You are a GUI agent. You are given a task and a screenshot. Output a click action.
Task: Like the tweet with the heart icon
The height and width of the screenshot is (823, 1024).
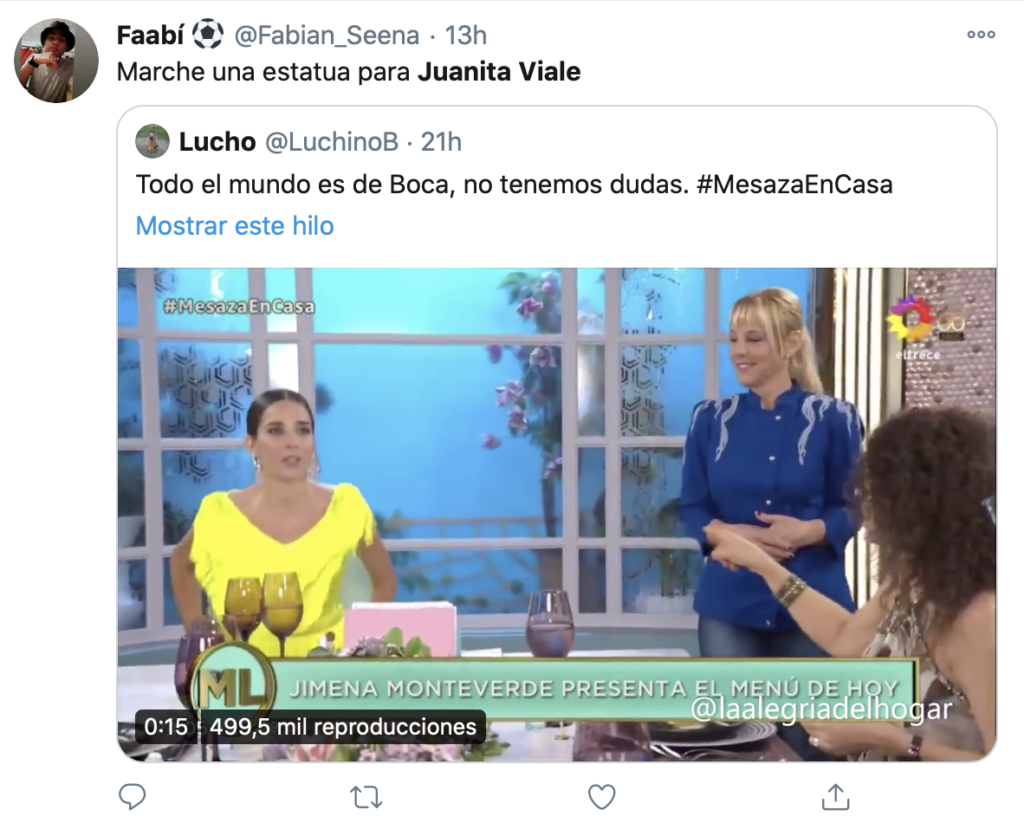tap(601, 797)
